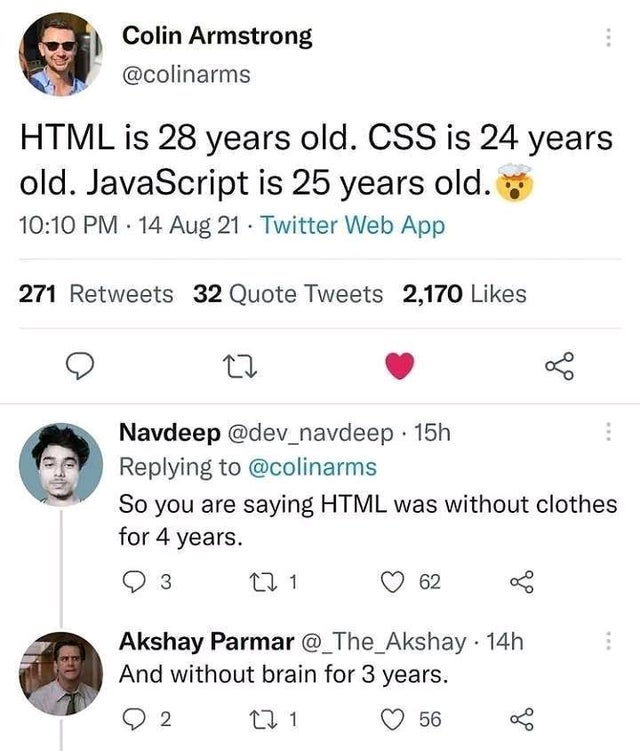Like Navdeep's reply about clothes
The image size is (640, 751).
(397, 582)
